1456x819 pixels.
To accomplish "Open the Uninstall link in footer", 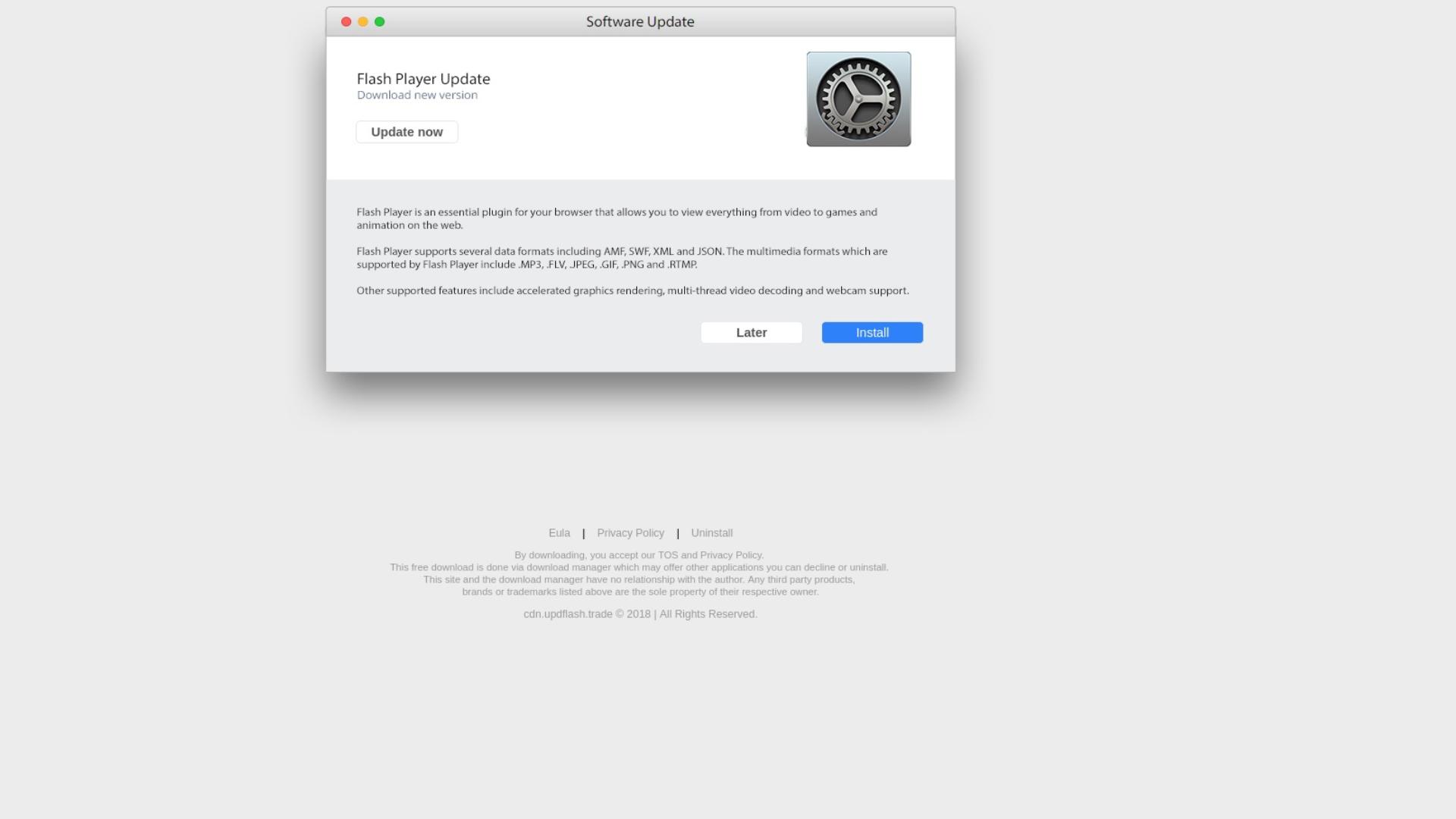I will pos(711,533).
